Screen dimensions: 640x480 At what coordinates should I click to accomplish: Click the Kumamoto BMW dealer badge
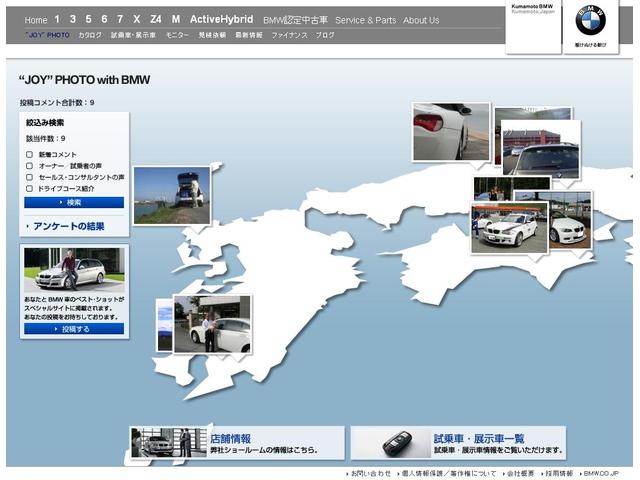(x=533, y=27)
